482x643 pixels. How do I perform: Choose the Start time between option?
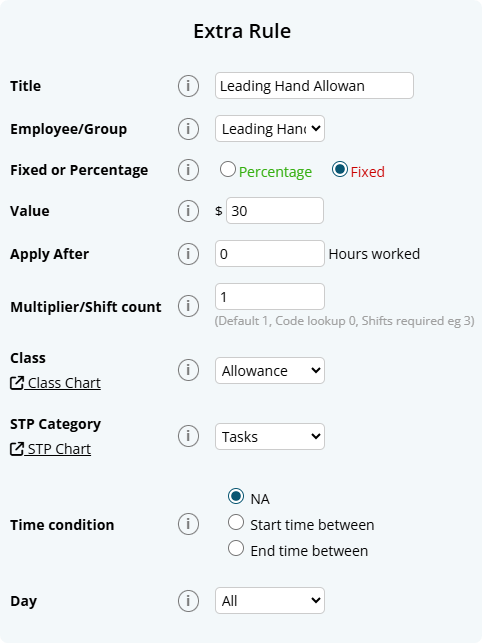tap(236, 522)
